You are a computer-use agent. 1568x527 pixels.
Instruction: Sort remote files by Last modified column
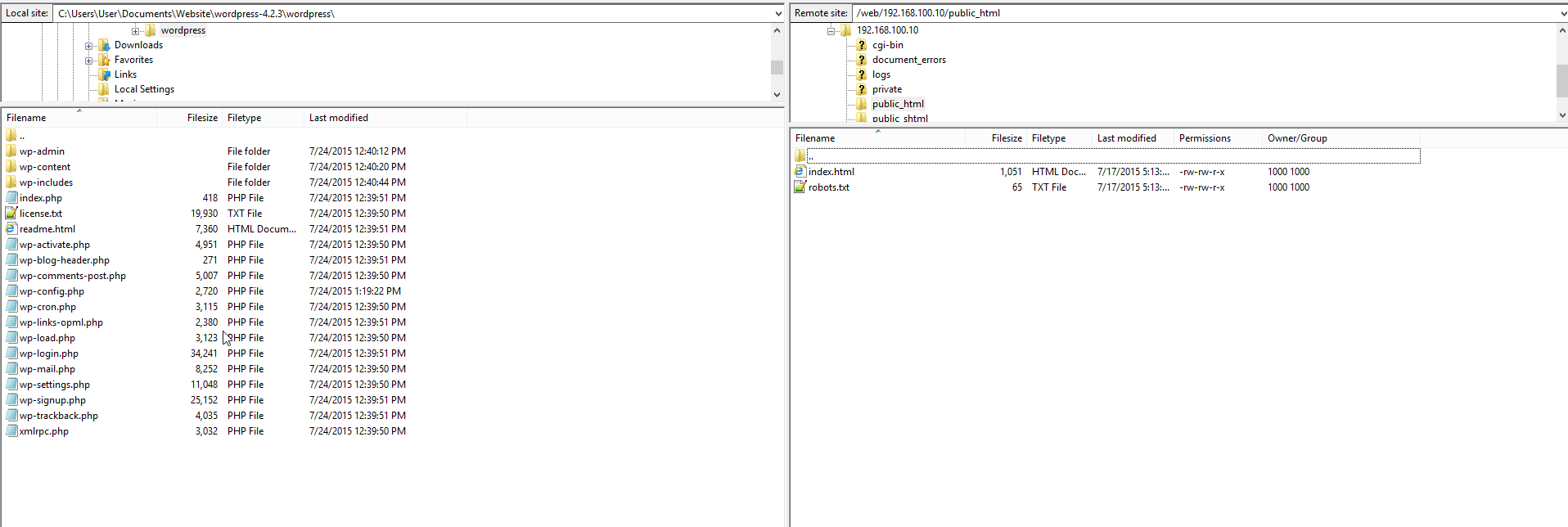[x=1133, y=138]
